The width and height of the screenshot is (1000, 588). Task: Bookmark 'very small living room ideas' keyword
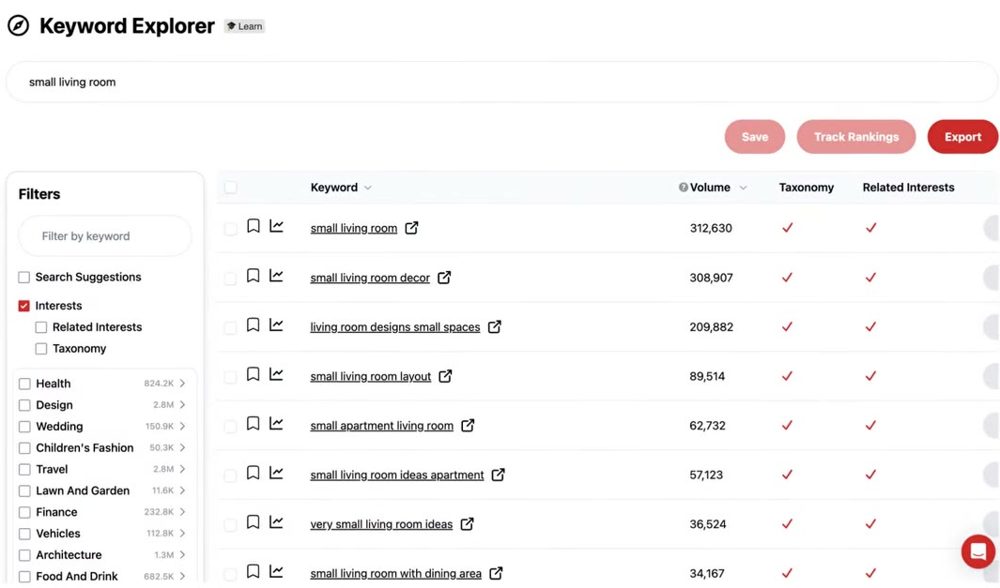[x=253, y=522]
